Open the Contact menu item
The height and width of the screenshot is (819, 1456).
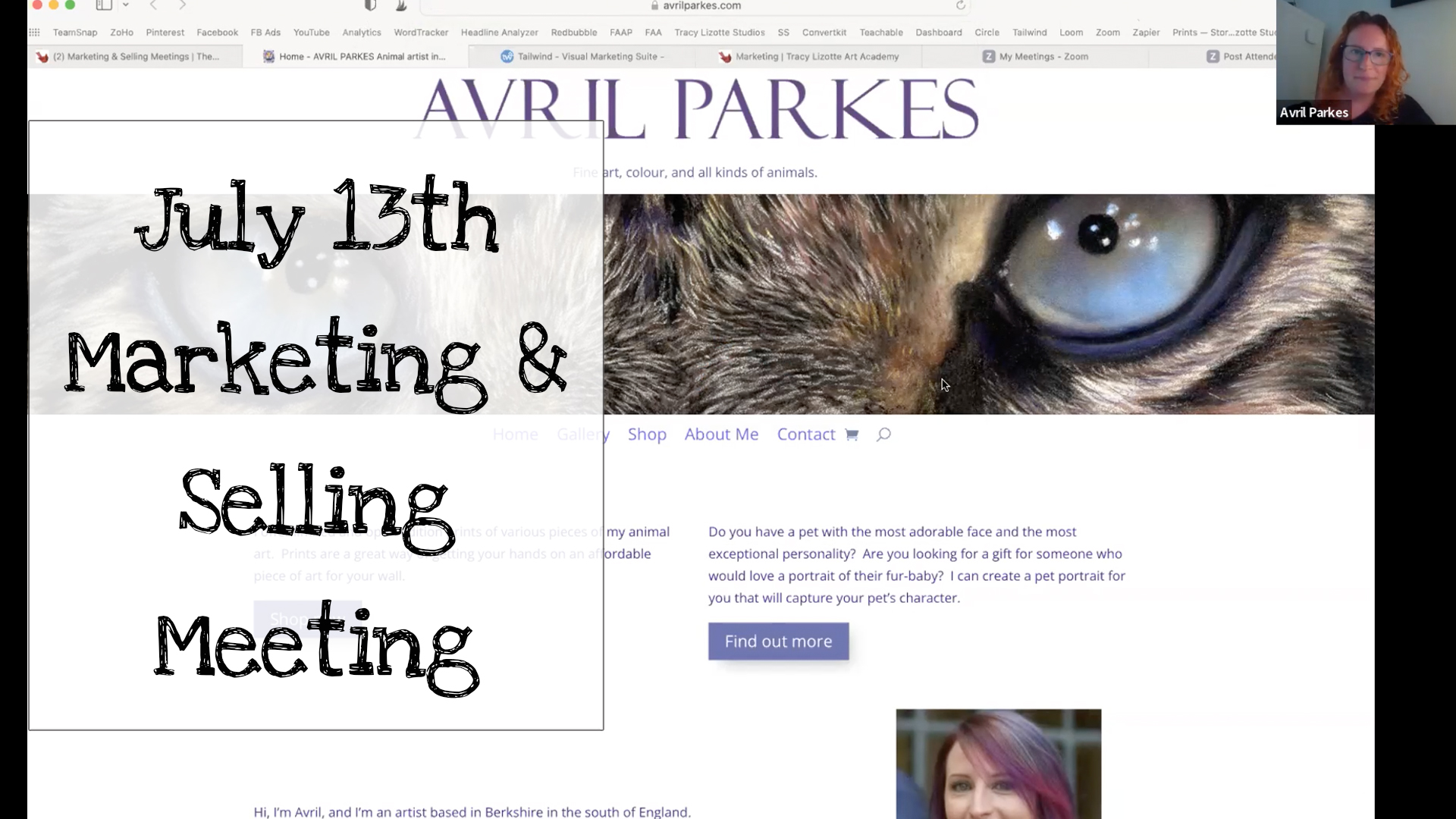pos(805,435)
